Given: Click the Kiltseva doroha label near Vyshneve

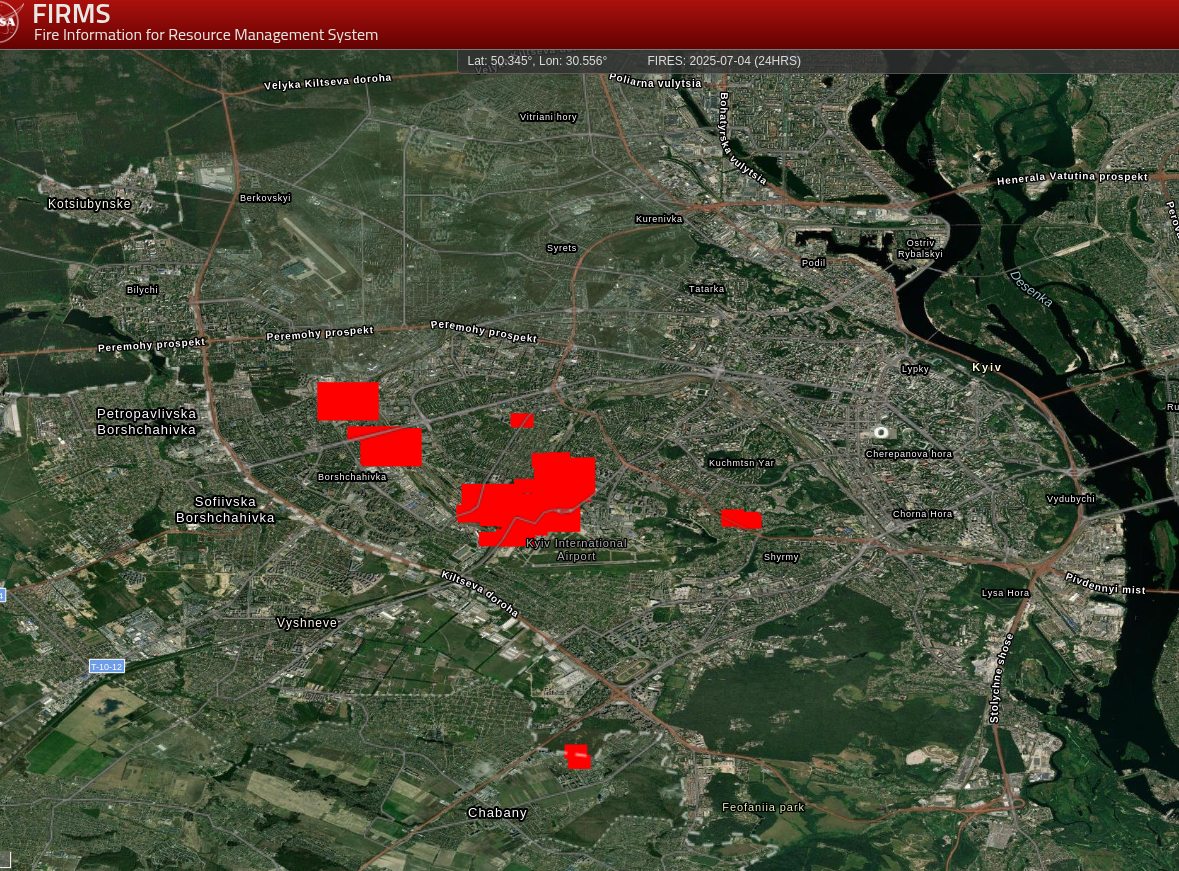Looking at the screenshot, I should 480,593.
